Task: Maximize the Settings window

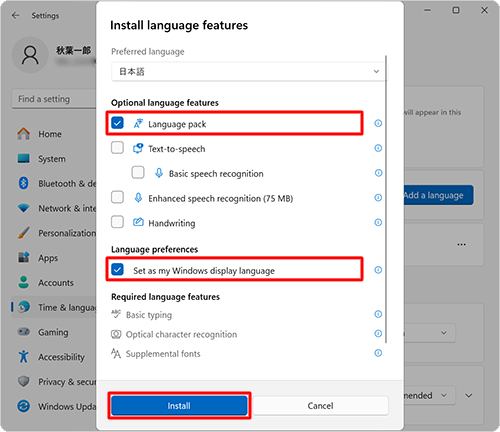Action: (456, 10)
